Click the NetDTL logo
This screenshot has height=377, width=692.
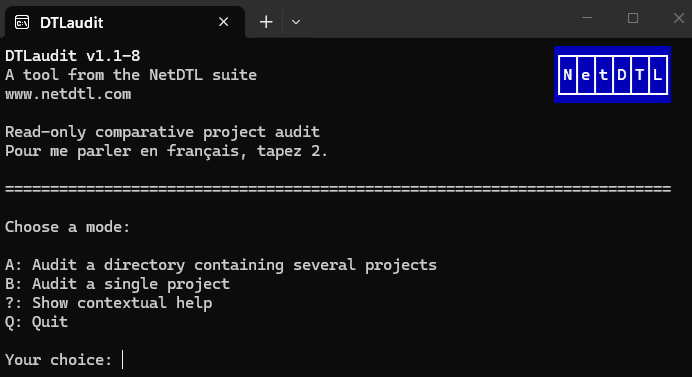point(613,75)
